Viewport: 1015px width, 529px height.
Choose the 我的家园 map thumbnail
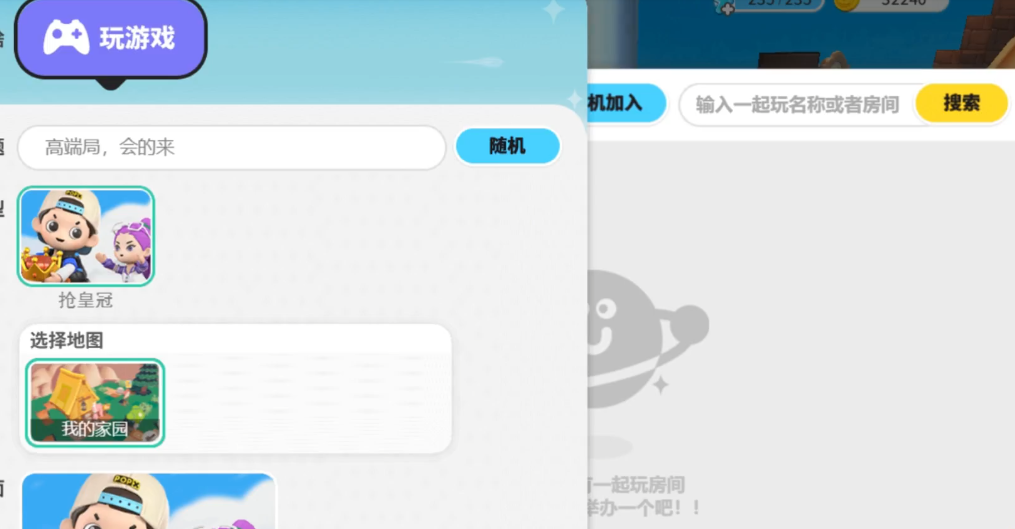pos(95,403)
